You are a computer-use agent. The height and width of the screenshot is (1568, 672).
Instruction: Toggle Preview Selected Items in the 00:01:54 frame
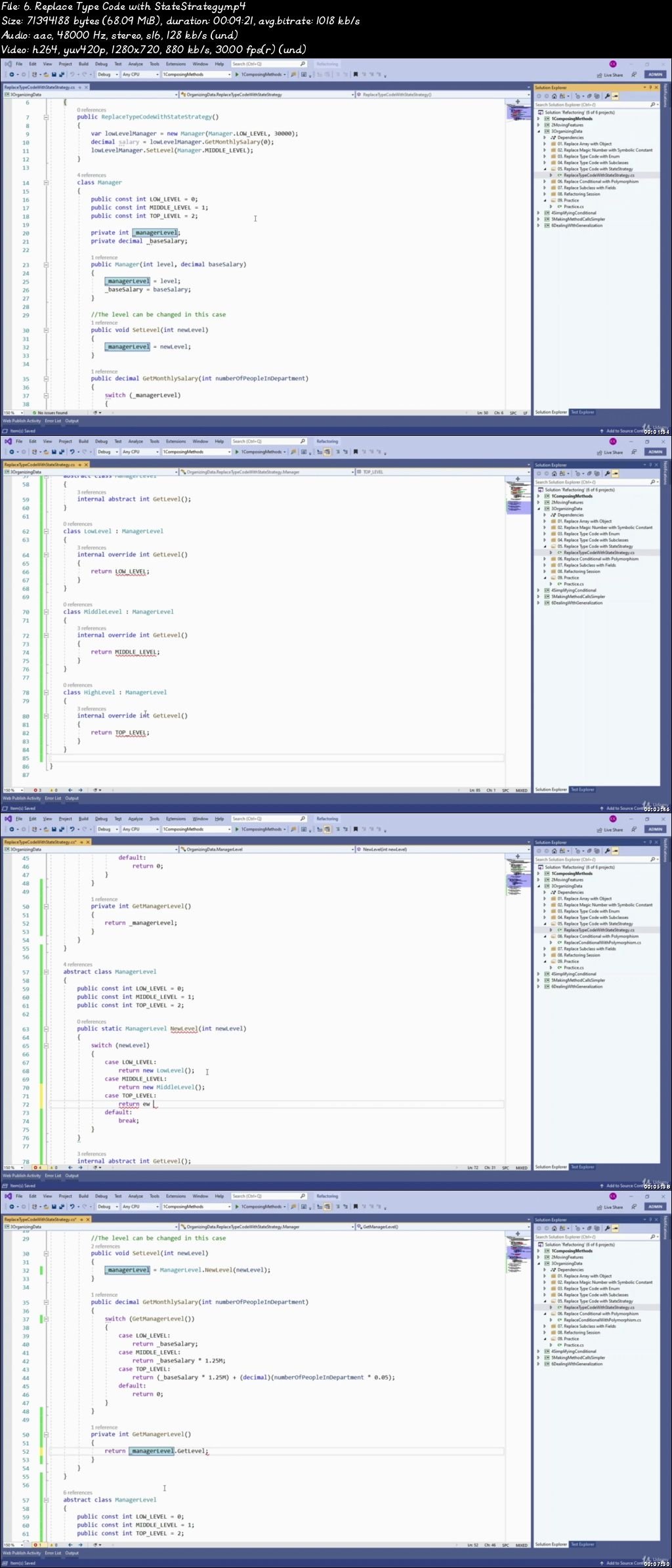coord(615,96)
